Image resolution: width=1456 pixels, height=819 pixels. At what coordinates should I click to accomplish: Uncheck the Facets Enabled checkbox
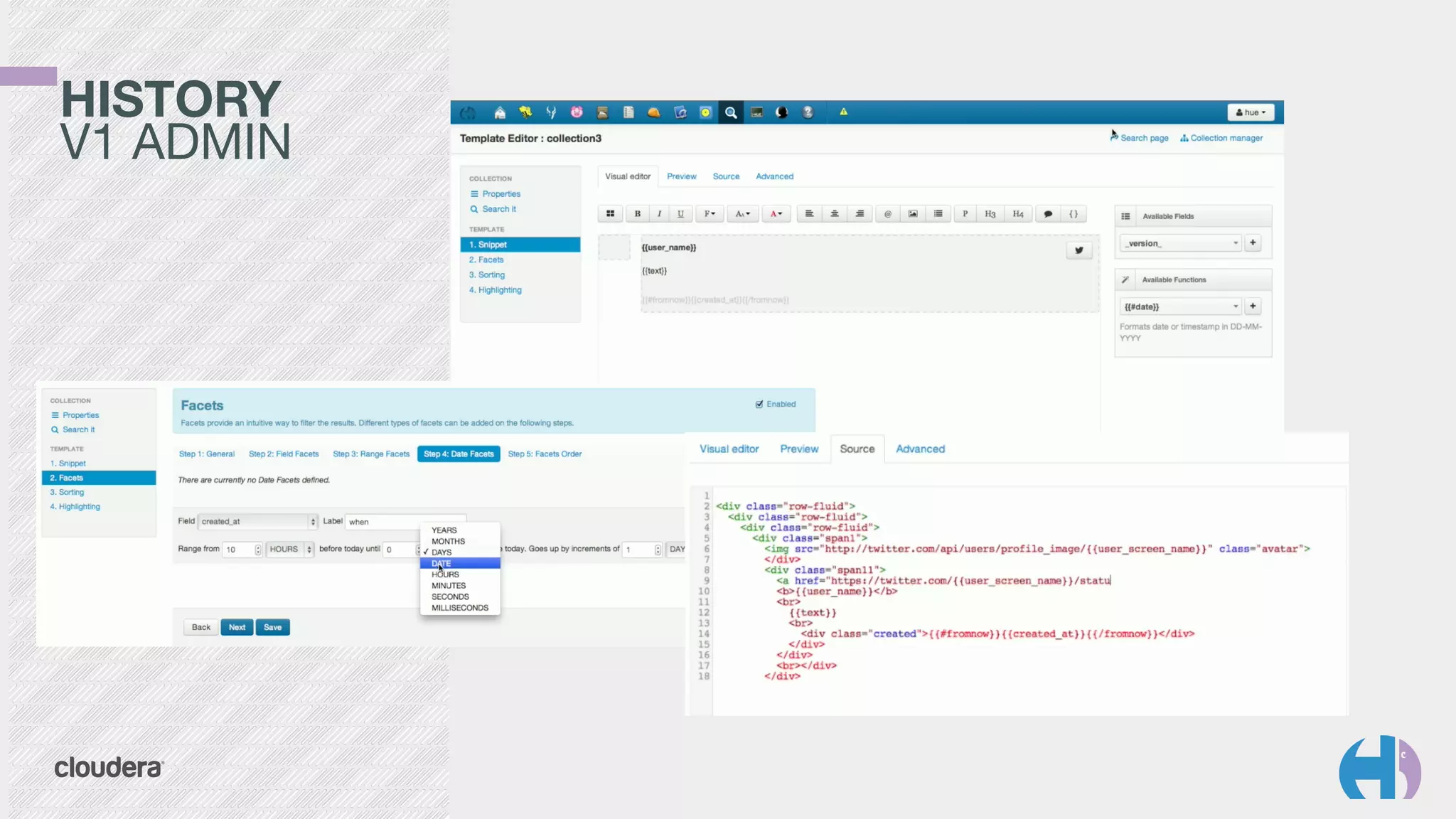point(759,404)
